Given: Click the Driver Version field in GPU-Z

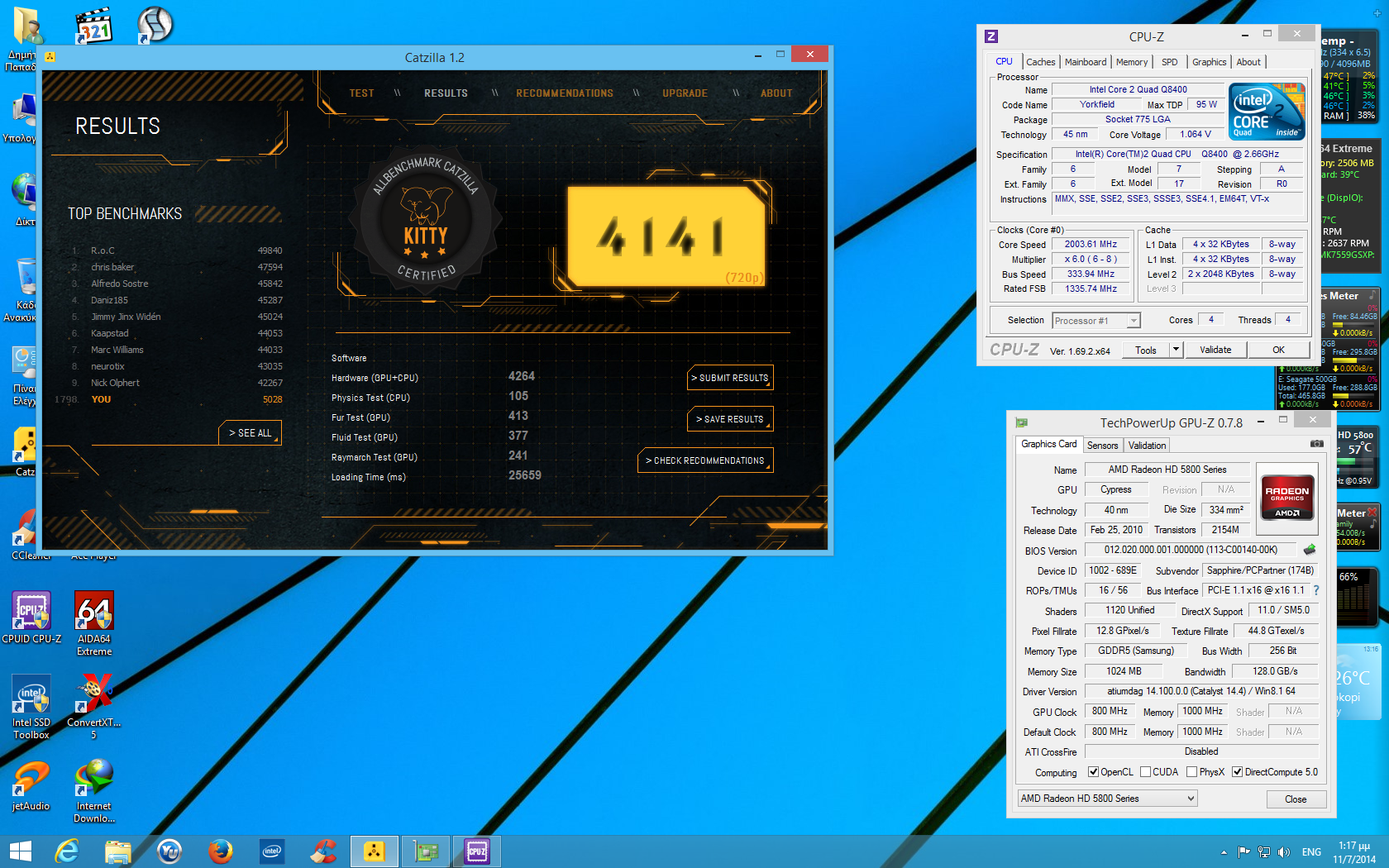Looking at the screenshot, I should point(1201,691).
